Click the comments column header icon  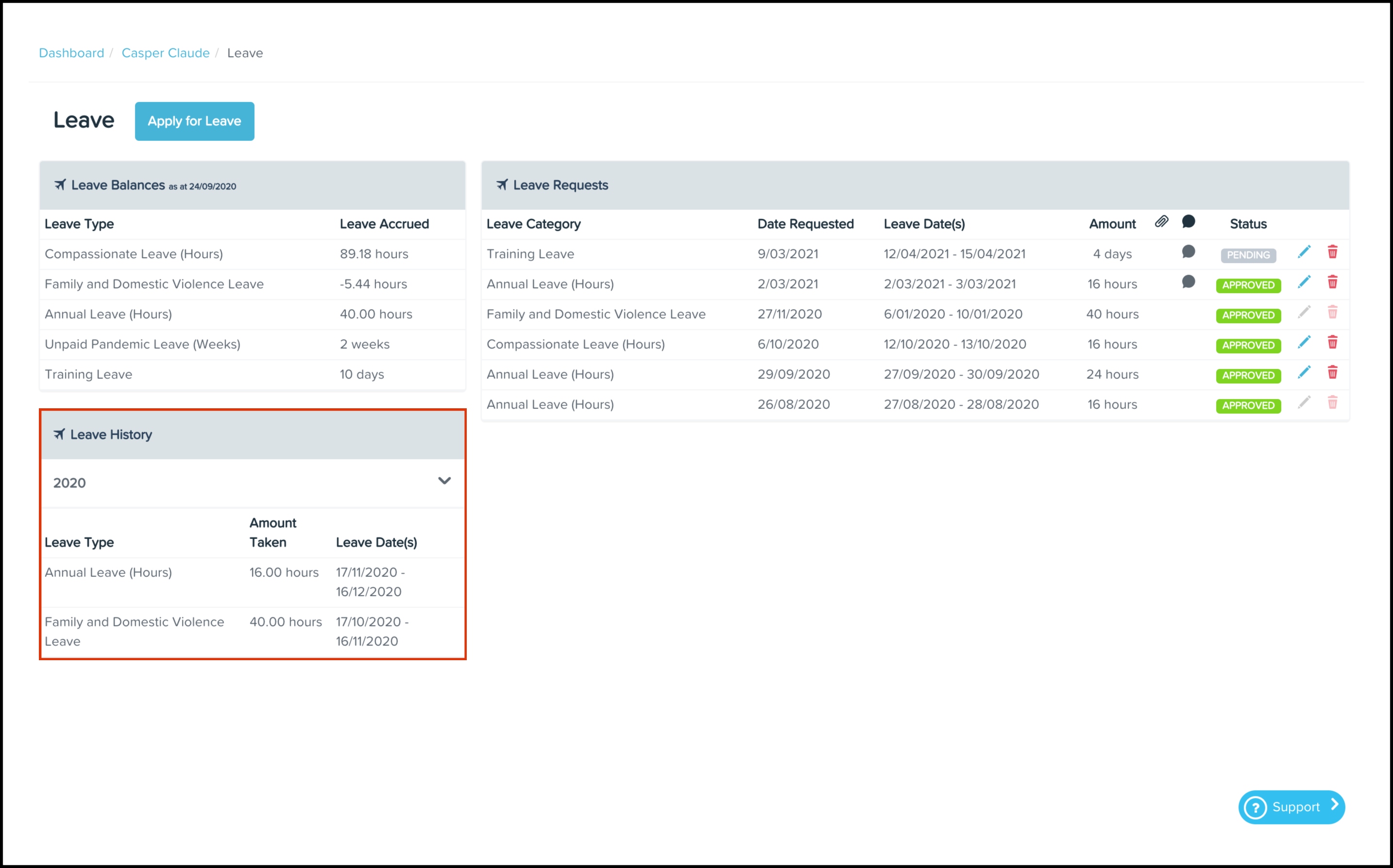(x=1188, y=221)
